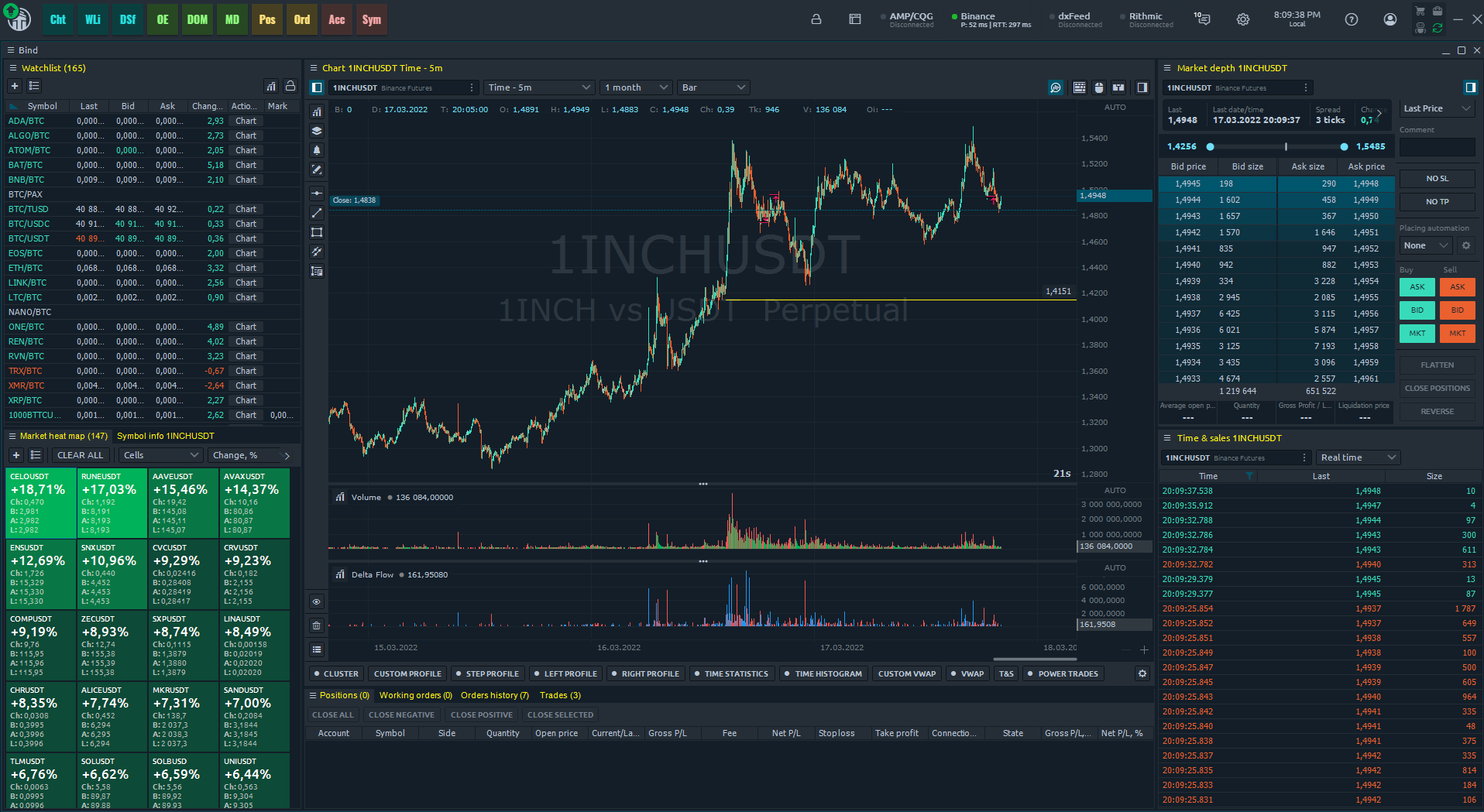Open chart analysis tools settings gear
Image resolution: width=1484 pixels, height=812 pixels.
(1142, 673)
